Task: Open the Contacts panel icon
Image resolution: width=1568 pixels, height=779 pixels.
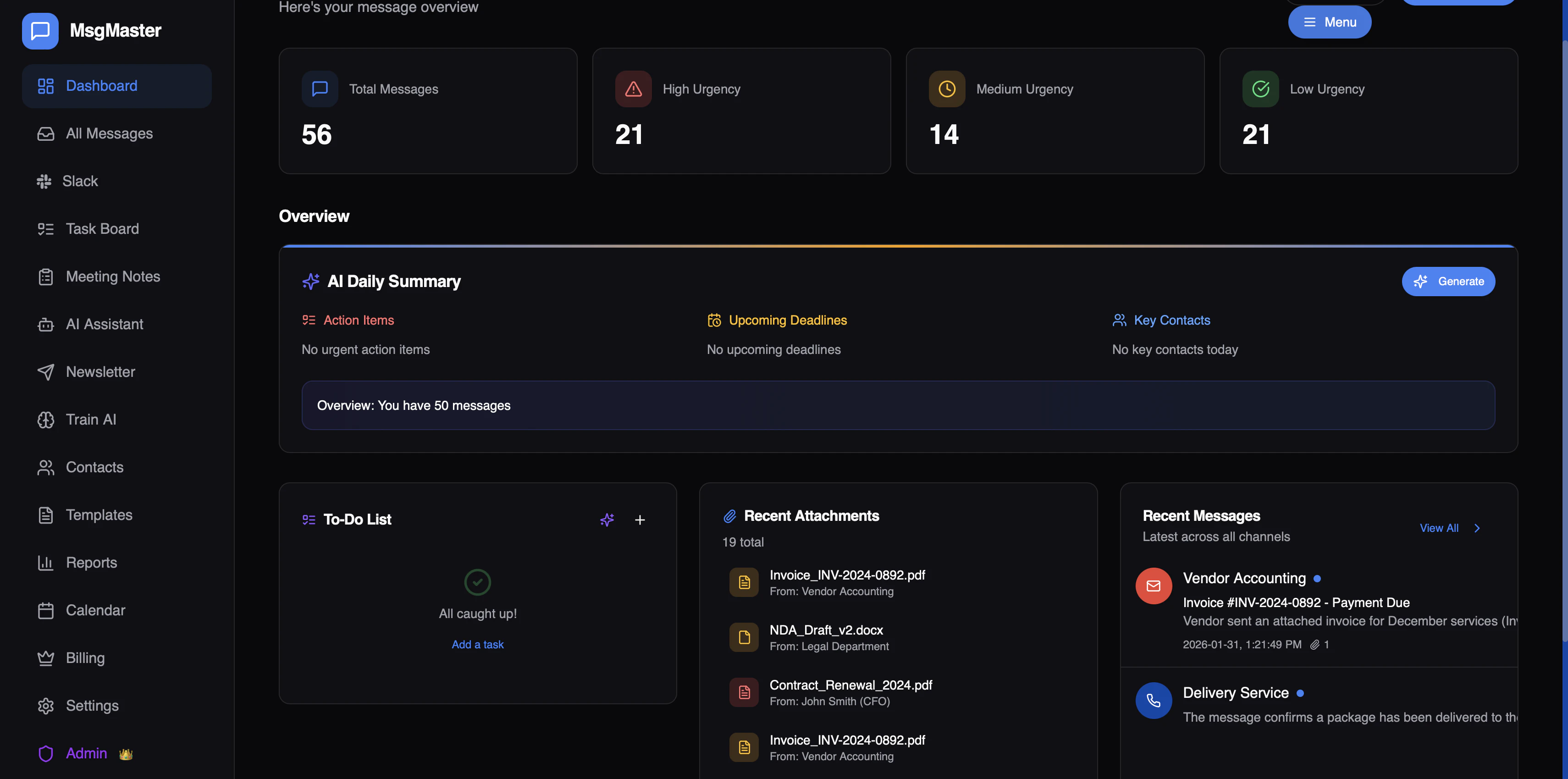Action: coord(46,467)
